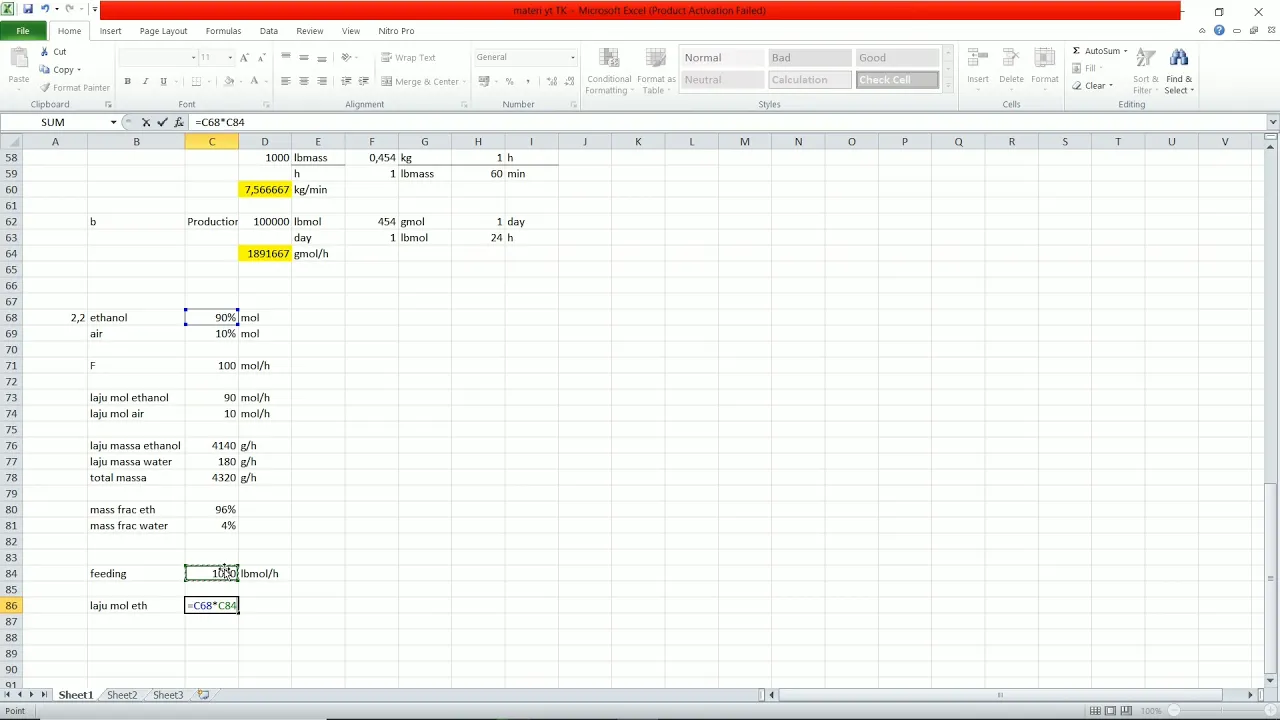This screenshot has width=1280, height=720.
Task: Toggle Italic formatting
Action: coord(145,81)
